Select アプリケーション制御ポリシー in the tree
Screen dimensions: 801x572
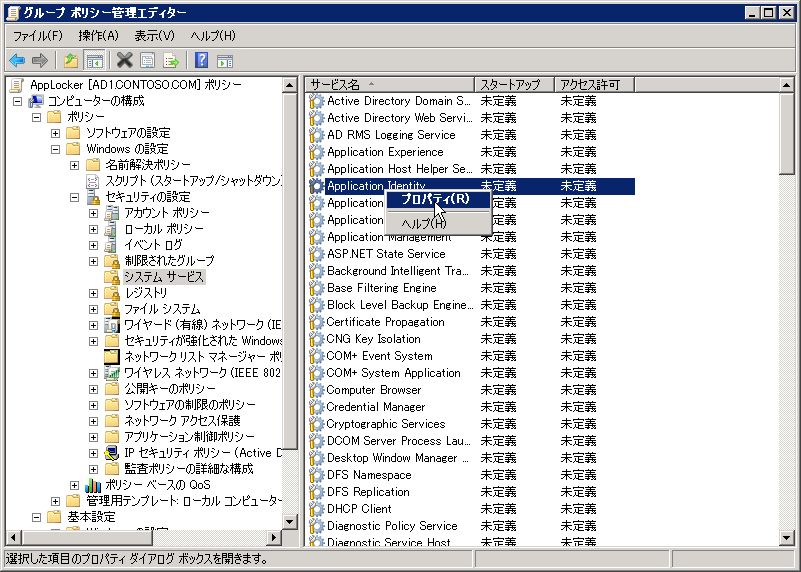(190, 437)
